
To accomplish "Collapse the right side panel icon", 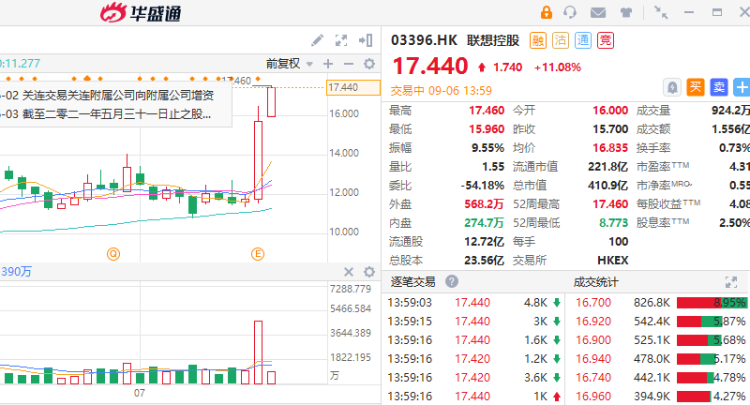I will click(x=366, y=40).
